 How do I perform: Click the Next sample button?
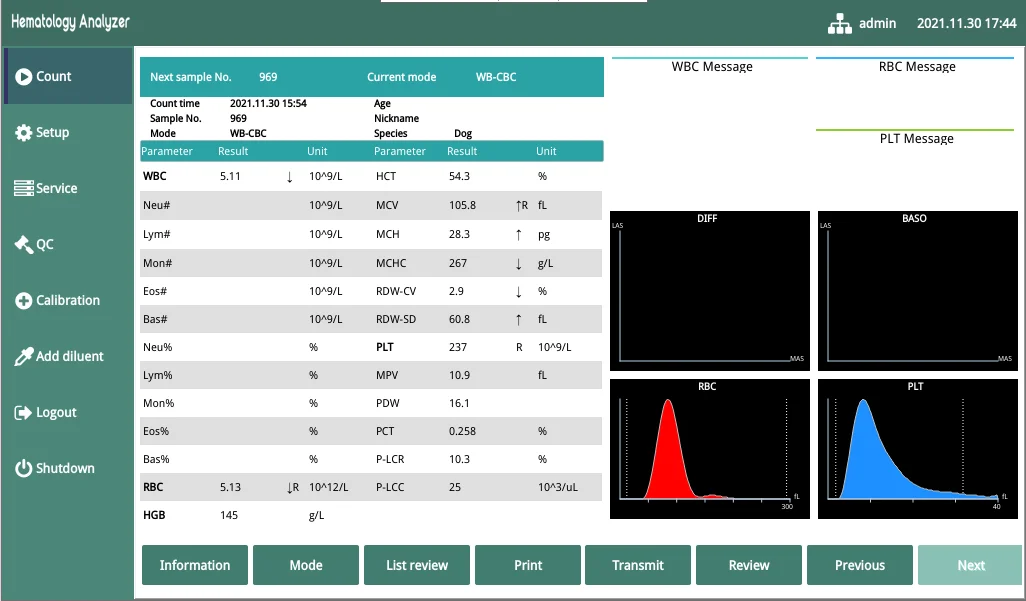971,565
